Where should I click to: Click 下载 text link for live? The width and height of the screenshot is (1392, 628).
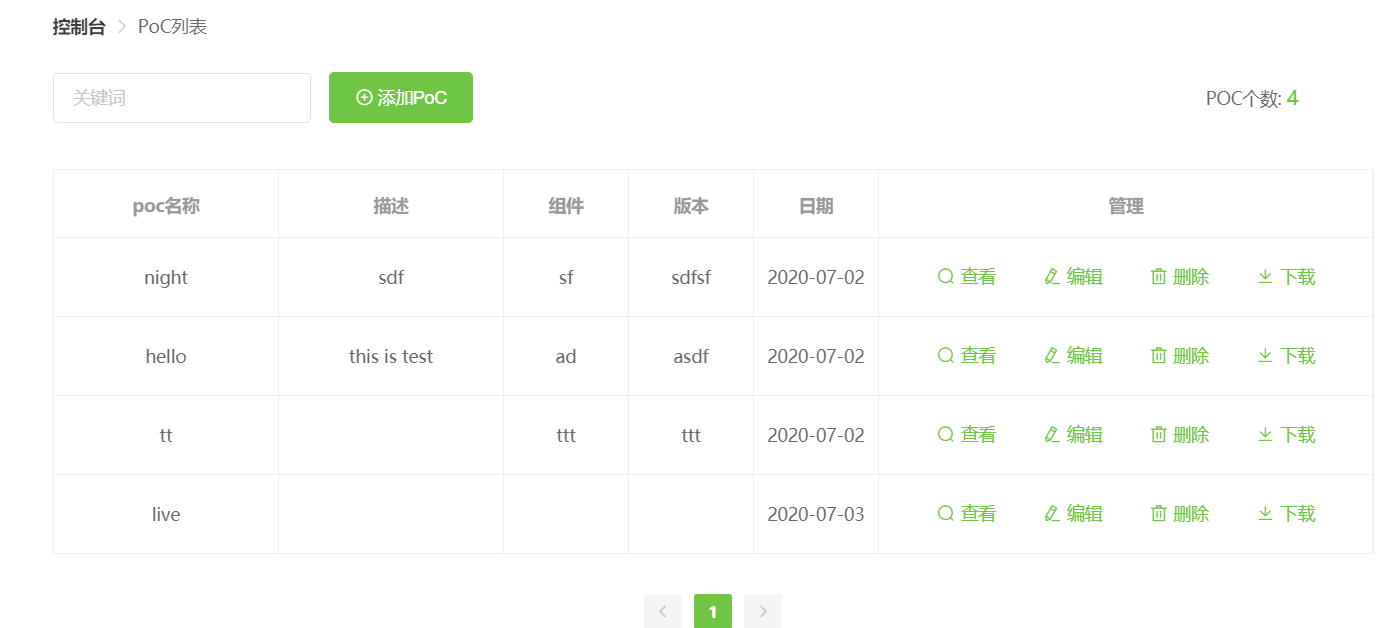tap(1298, 513)
